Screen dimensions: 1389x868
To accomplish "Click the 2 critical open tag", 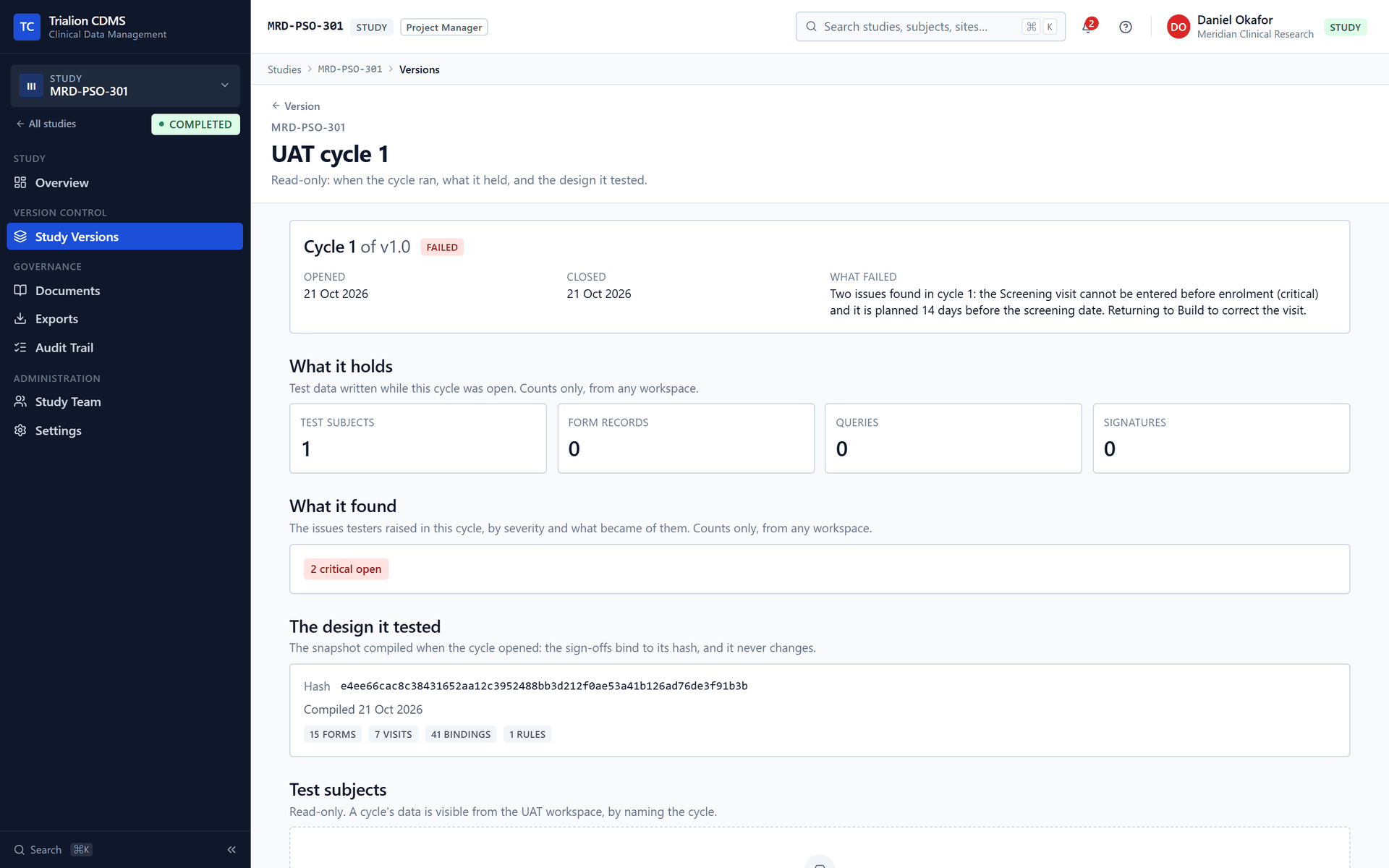I will [x=346, y=569].
